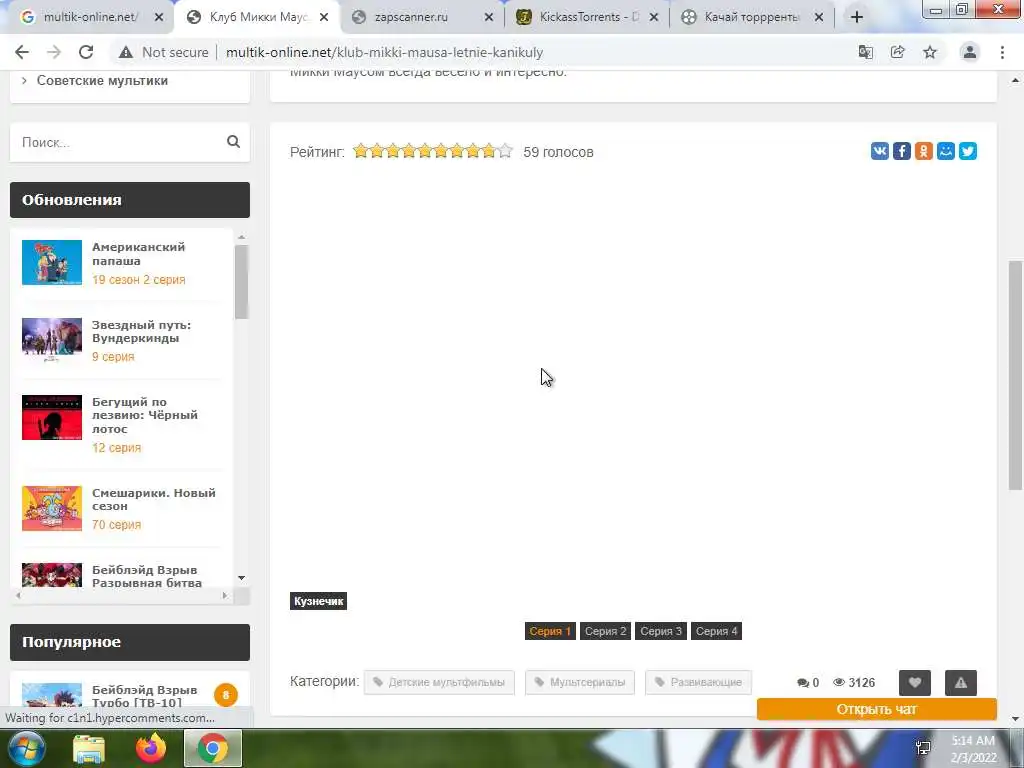Viewport: 1024px width, 768px height.
Task: Expand Советские мультики category
Action: 102,80
